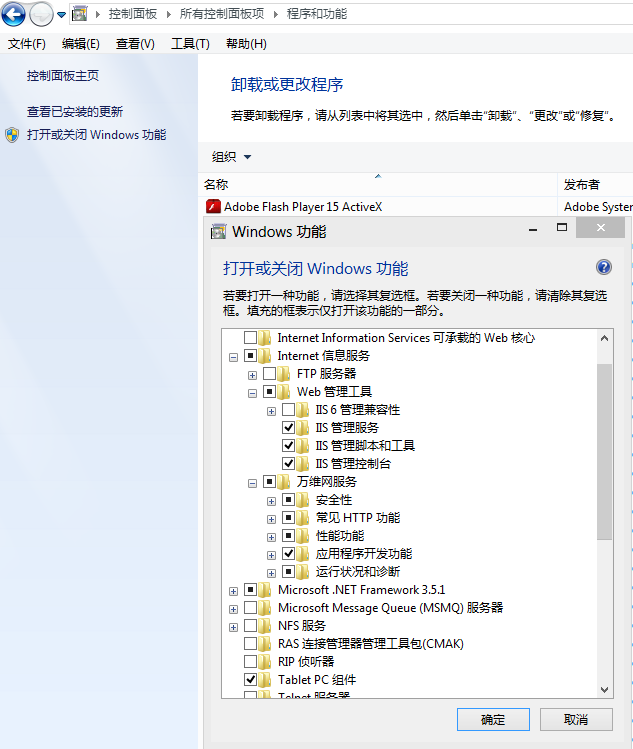Sort by the 名称 column header
The height and width of the screenshot is (749, 633).
377,184
